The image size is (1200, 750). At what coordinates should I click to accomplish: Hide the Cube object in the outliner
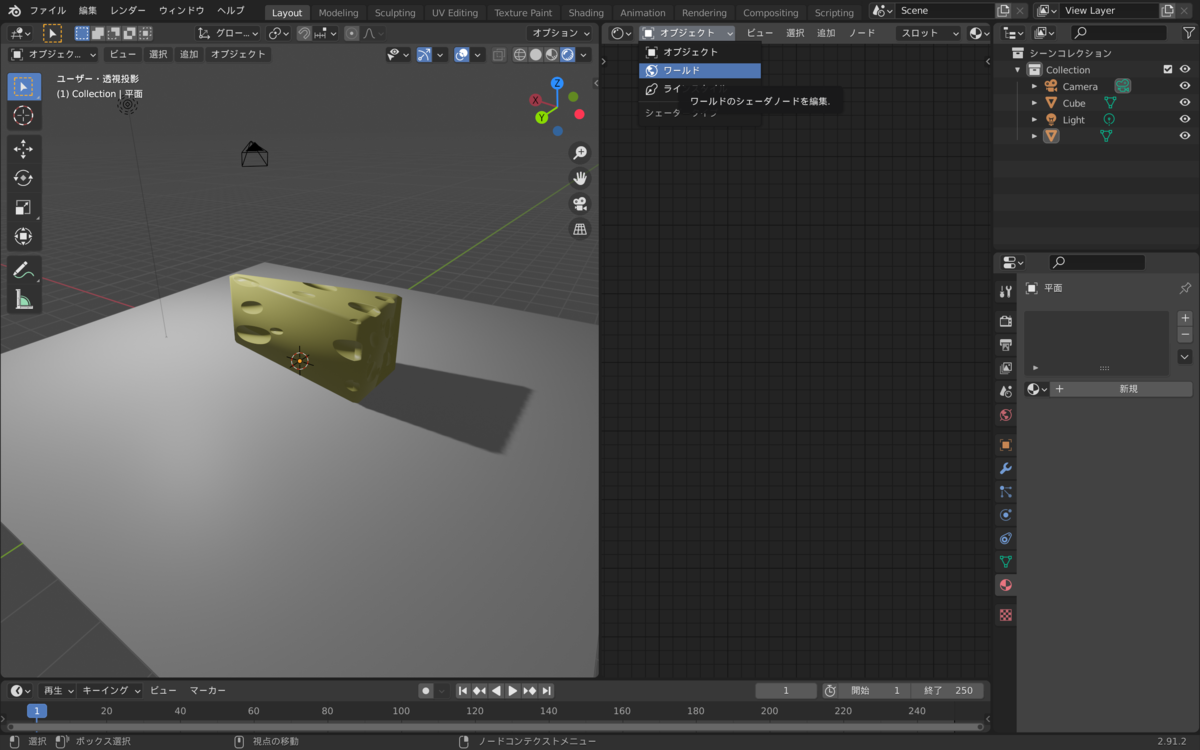click(1185, 103)
